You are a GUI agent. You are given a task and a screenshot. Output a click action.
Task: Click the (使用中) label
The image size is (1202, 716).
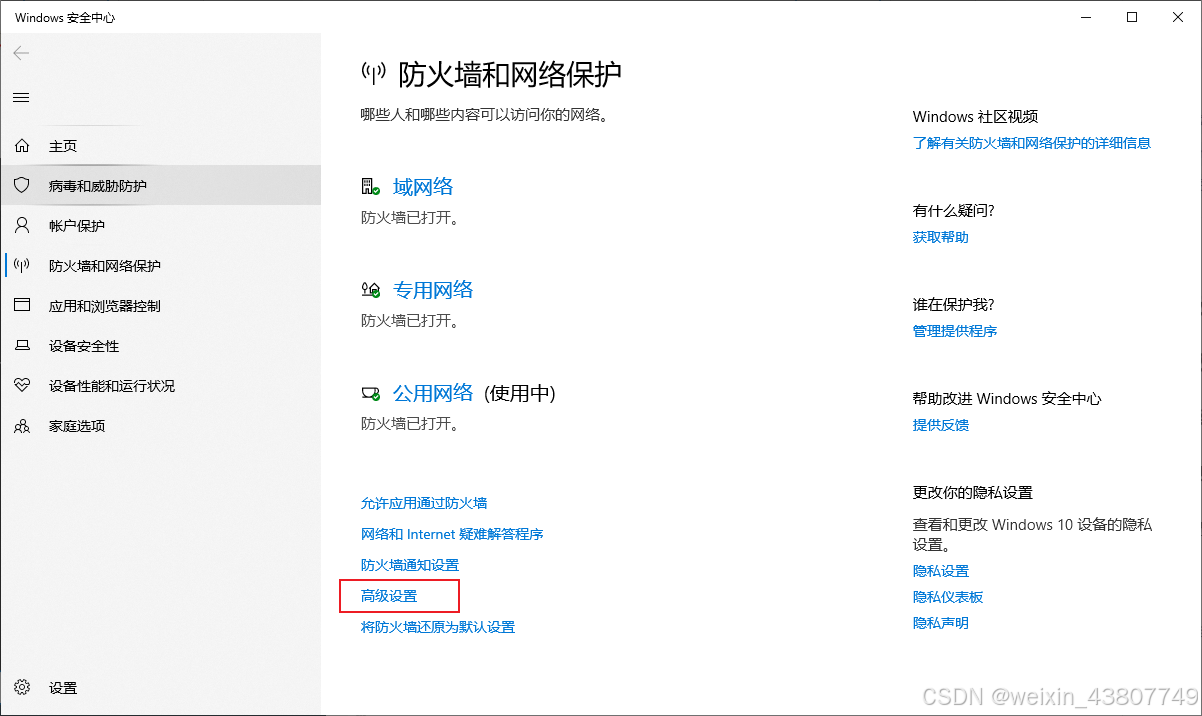[519, 393]
